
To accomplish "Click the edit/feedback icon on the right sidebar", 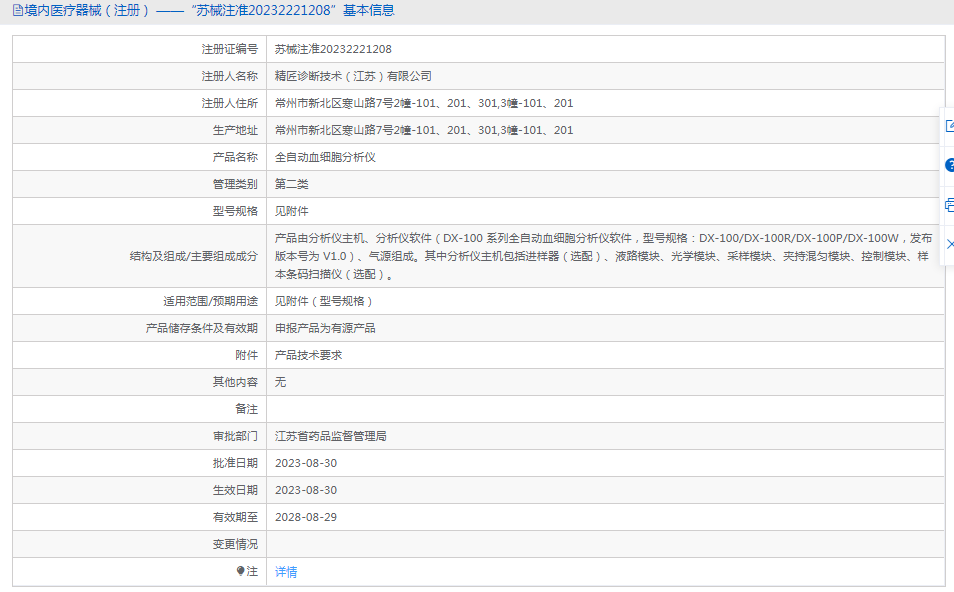I will point(949,126).
